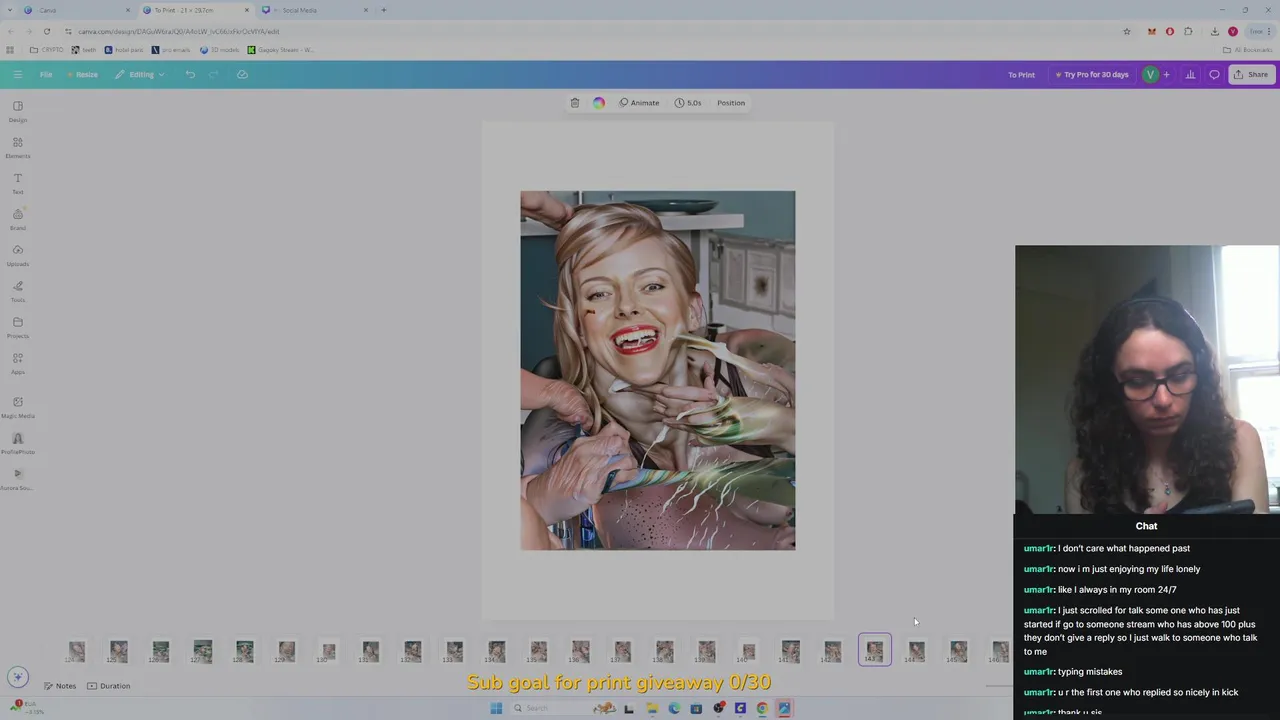Screen dimensions: 1280x720
Task: Open the Position panel
Action: [x=731, y=103]
